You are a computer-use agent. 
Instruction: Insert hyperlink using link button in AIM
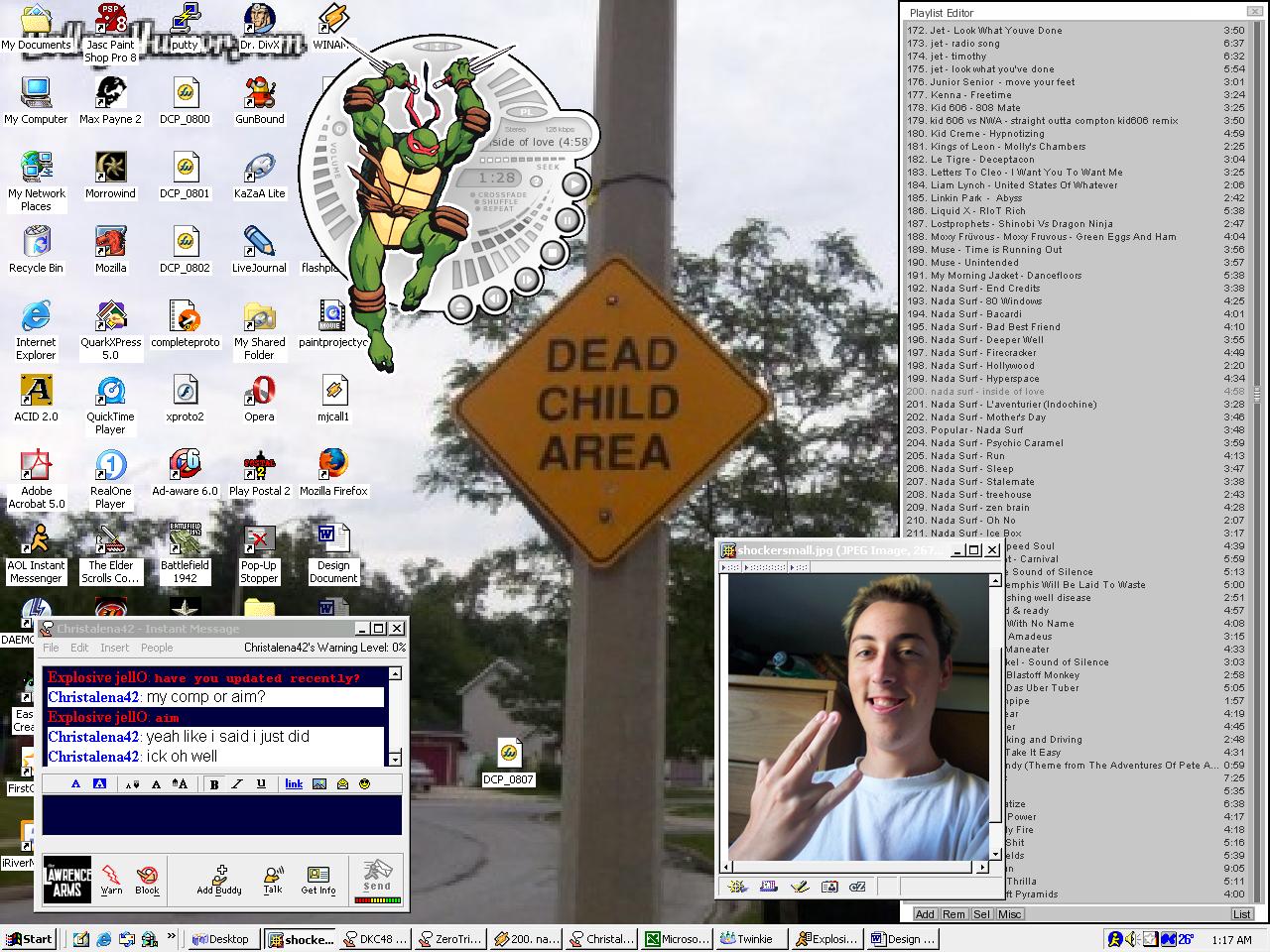click(x=294, y=783)
